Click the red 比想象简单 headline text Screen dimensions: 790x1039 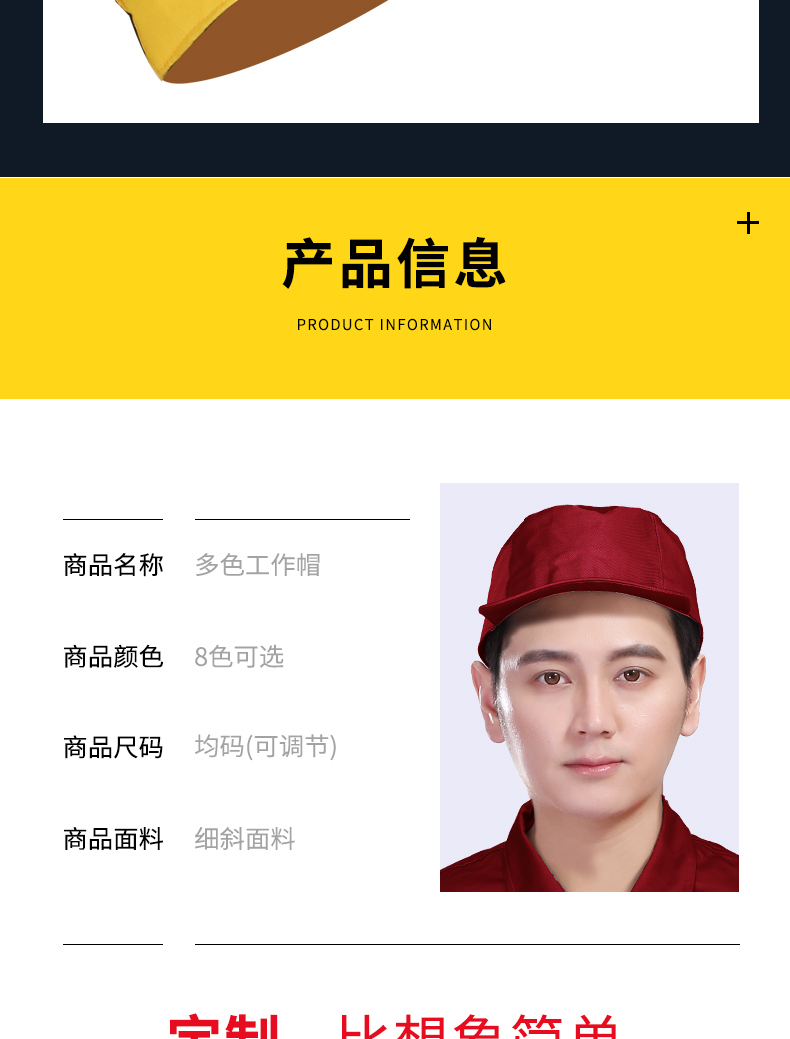coord(479,1026)
